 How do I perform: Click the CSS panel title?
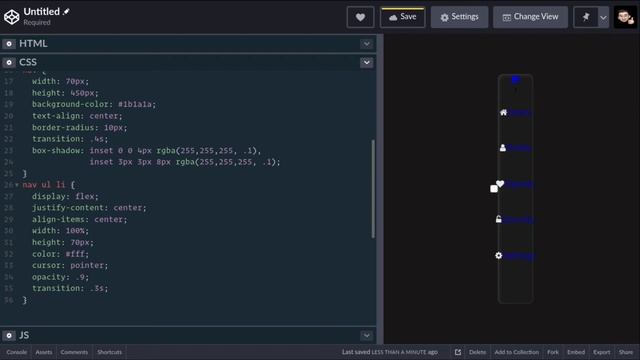point(28,62)
